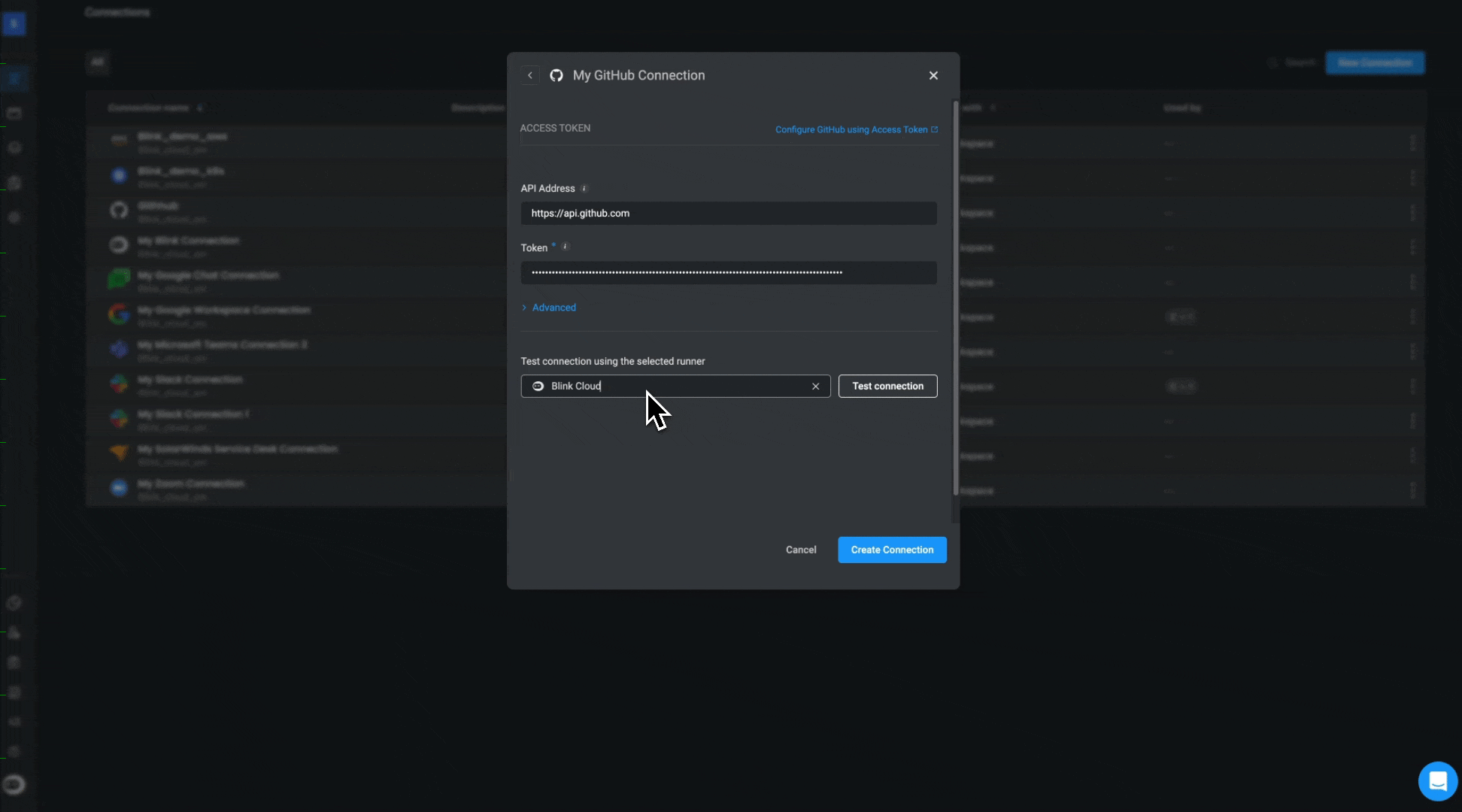Open Configure GitHub using Access Token link
The height and width of the screenshot is (812, 1462).
[851, 129]
